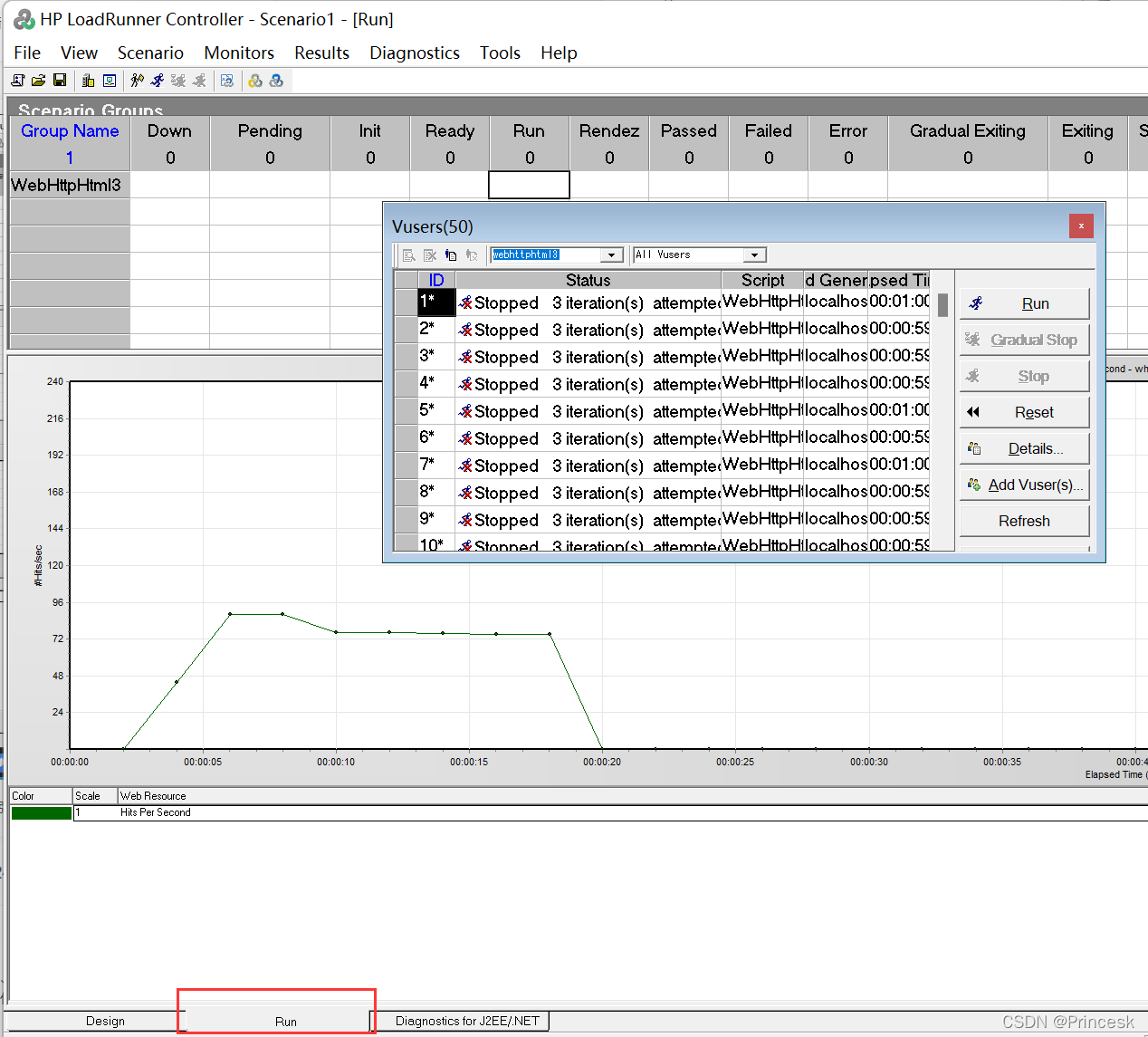This screenshot has height=1037, width=1148.
Task: Switch to the Design tab
Action: coord(105,1021)
